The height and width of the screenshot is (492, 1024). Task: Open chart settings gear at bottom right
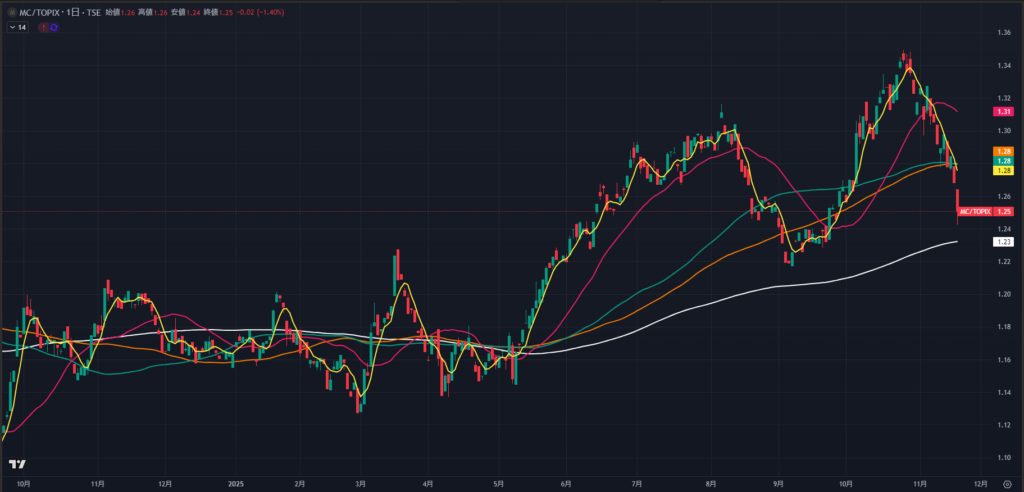(1007, 482)
